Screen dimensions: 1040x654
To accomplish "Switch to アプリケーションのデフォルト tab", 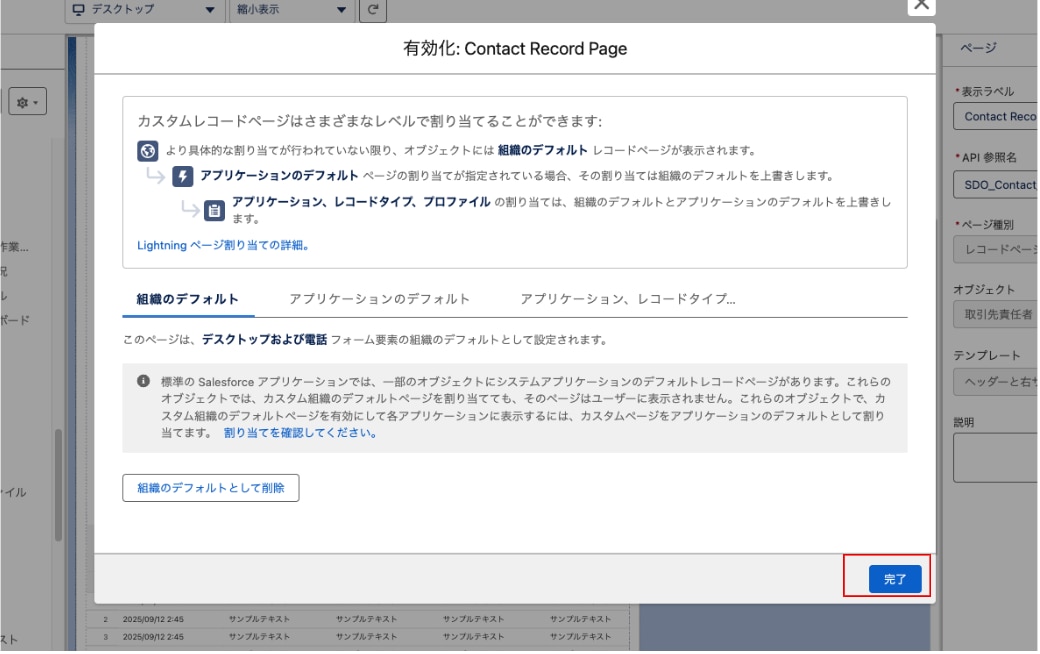I will (x=379, y=299).
